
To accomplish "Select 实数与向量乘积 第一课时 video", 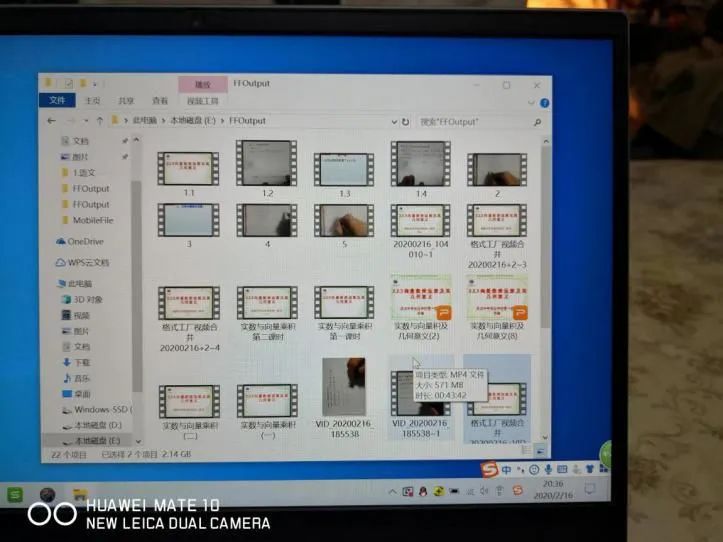I will (344, 313).
